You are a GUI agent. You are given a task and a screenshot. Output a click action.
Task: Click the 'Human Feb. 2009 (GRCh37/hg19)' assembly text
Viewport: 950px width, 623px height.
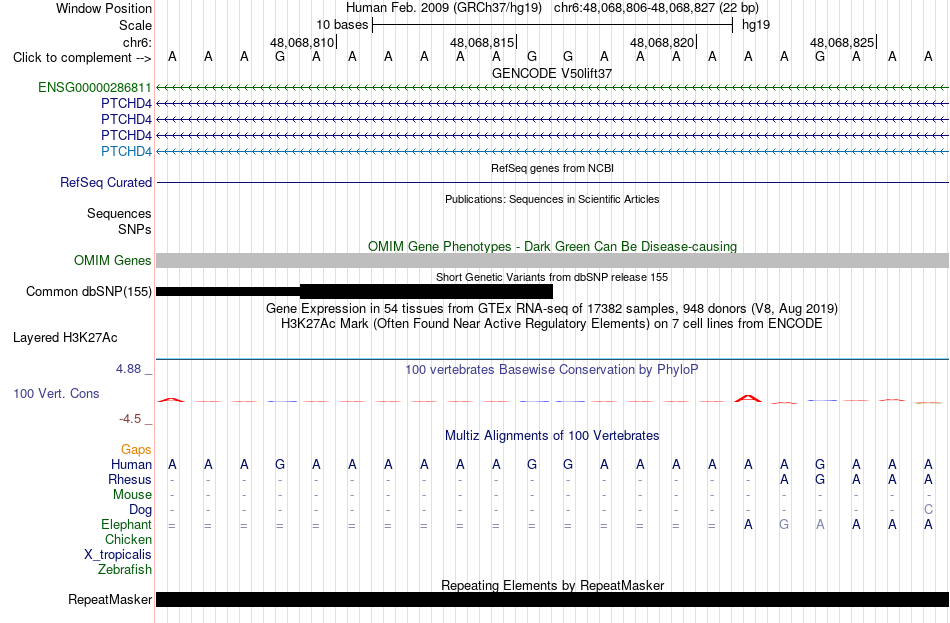[445, 8]
